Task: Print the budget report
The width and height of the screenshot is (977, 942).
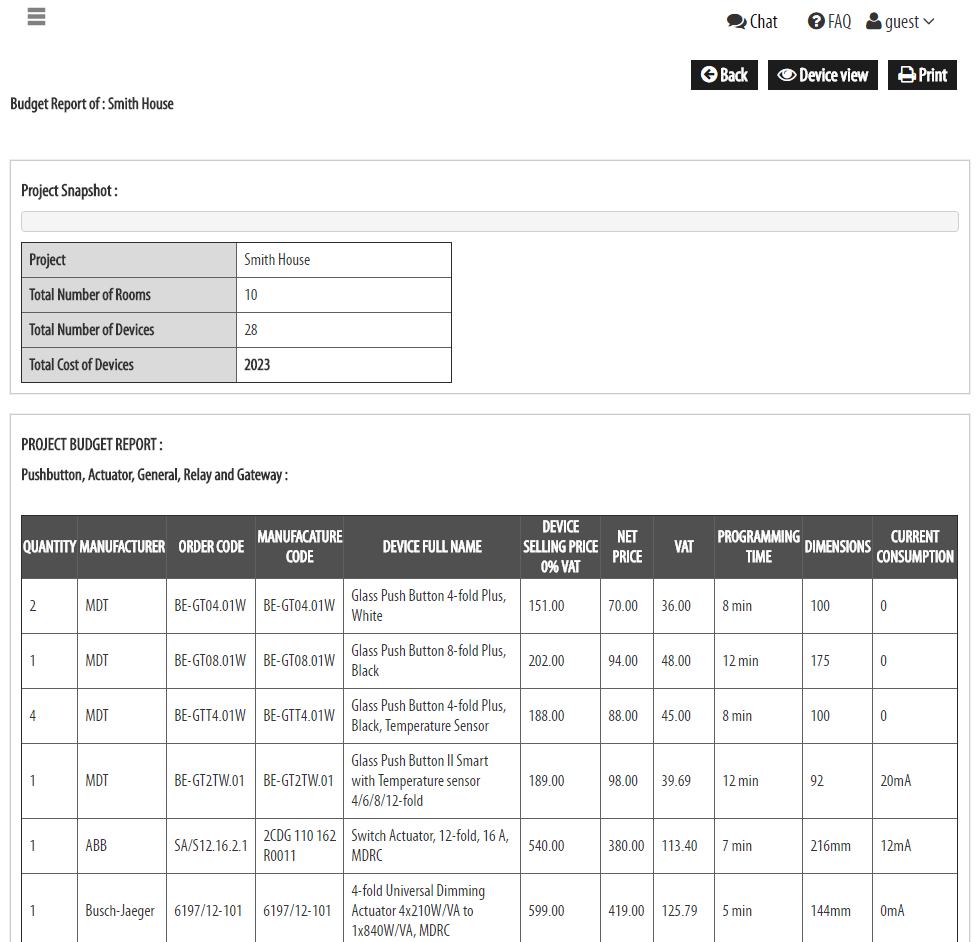Action: [922, 75]
